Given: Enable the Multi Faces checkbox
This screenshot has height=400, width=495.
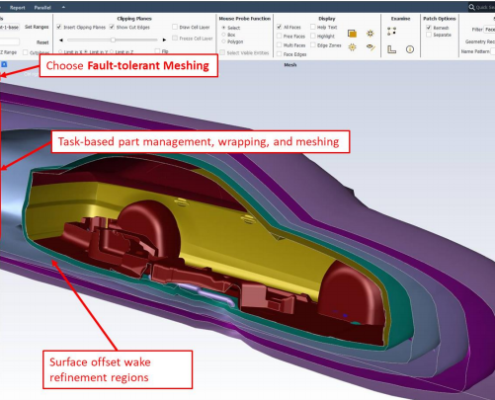Looking at the screenshot, I should click(279, 45).
